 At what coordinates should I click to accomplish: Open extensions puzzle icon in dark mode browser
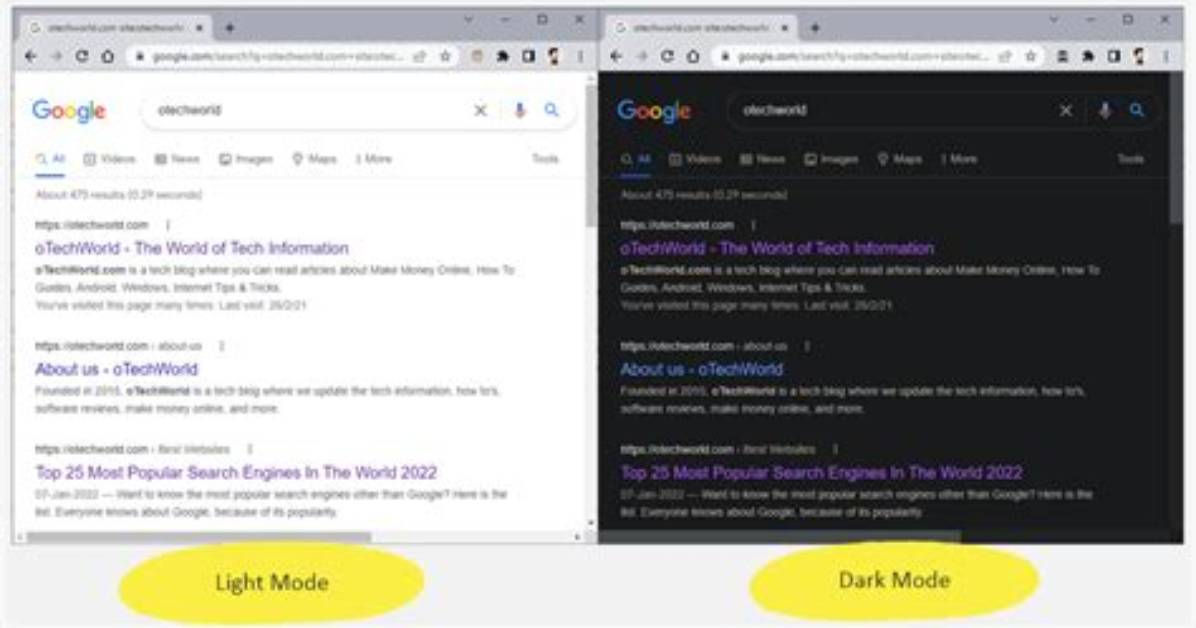pos(1088,56)
